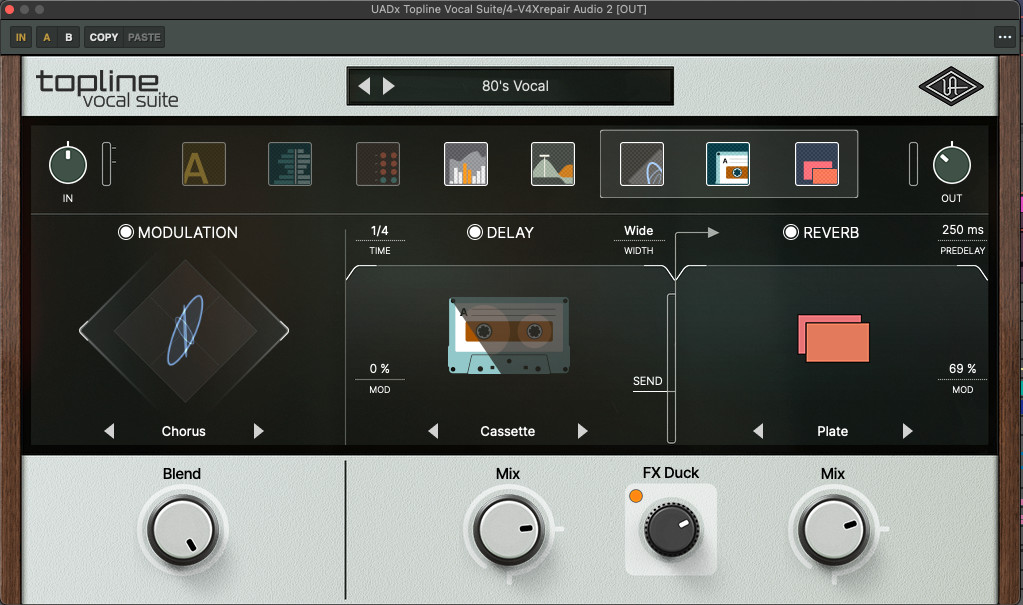Toggle the MODULATION power button
The width and height of the screenshot is (1023, 605).
click(126, 232)
